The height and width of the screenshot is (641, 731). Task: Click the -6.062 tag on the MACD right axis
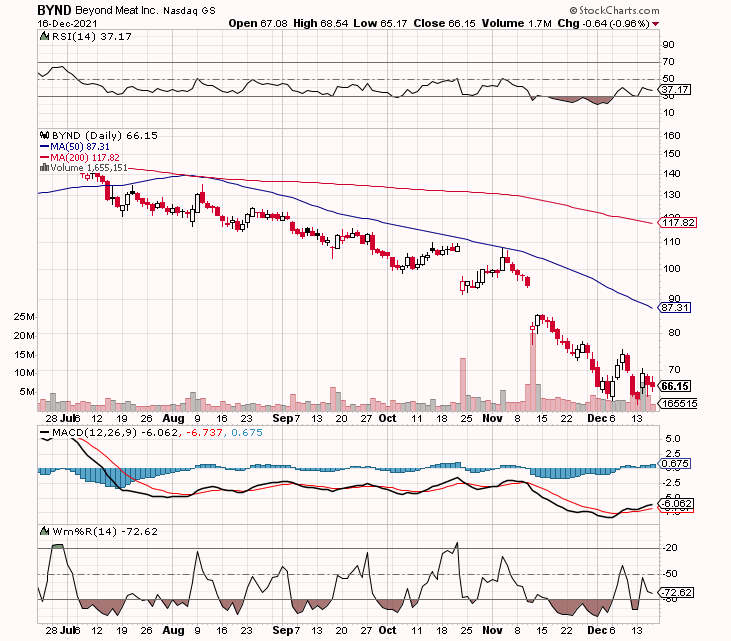coord(677,503)
